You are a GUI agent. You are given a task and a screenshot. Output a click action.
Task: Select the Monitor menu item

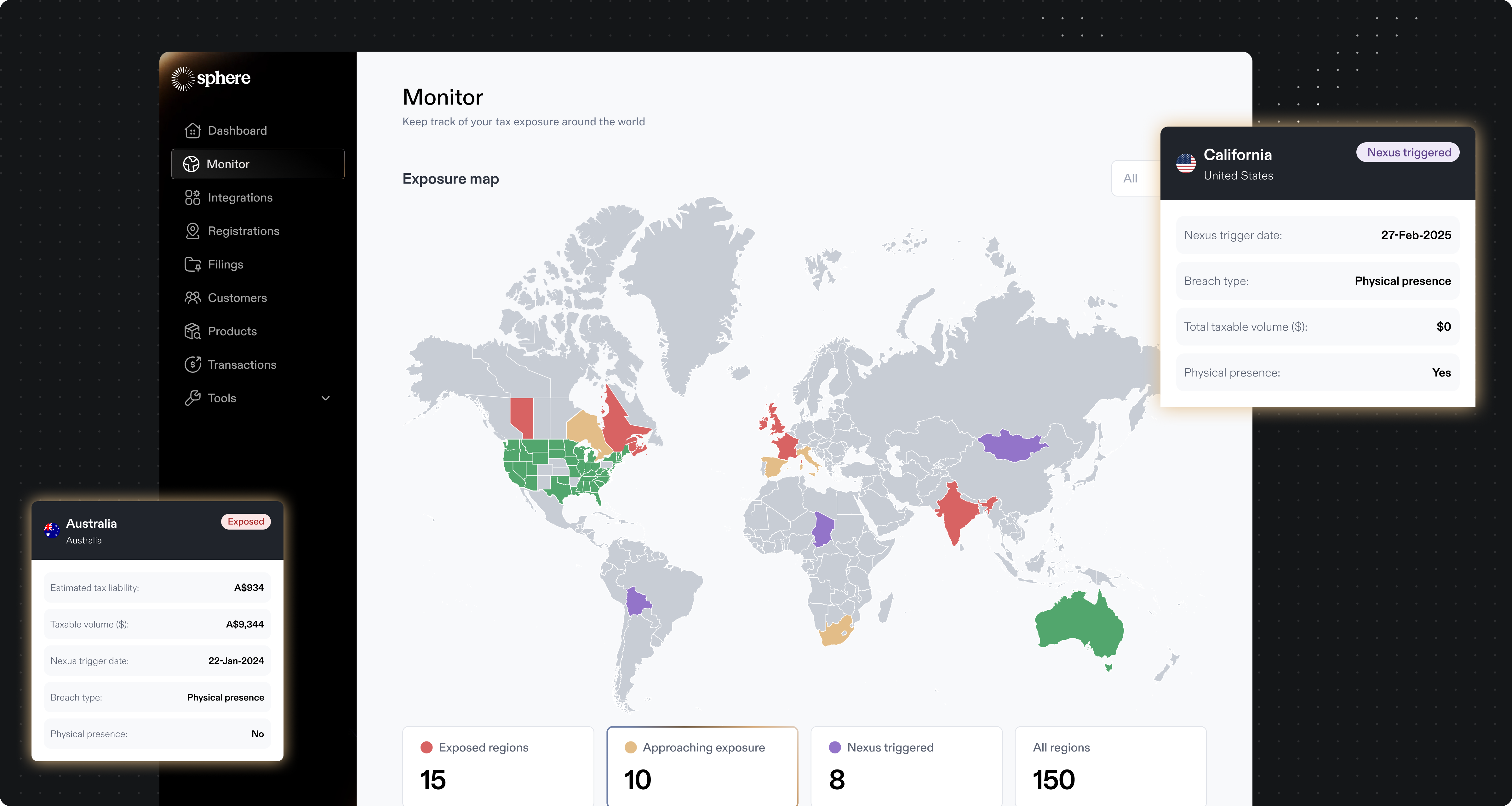tap(258, 164)
